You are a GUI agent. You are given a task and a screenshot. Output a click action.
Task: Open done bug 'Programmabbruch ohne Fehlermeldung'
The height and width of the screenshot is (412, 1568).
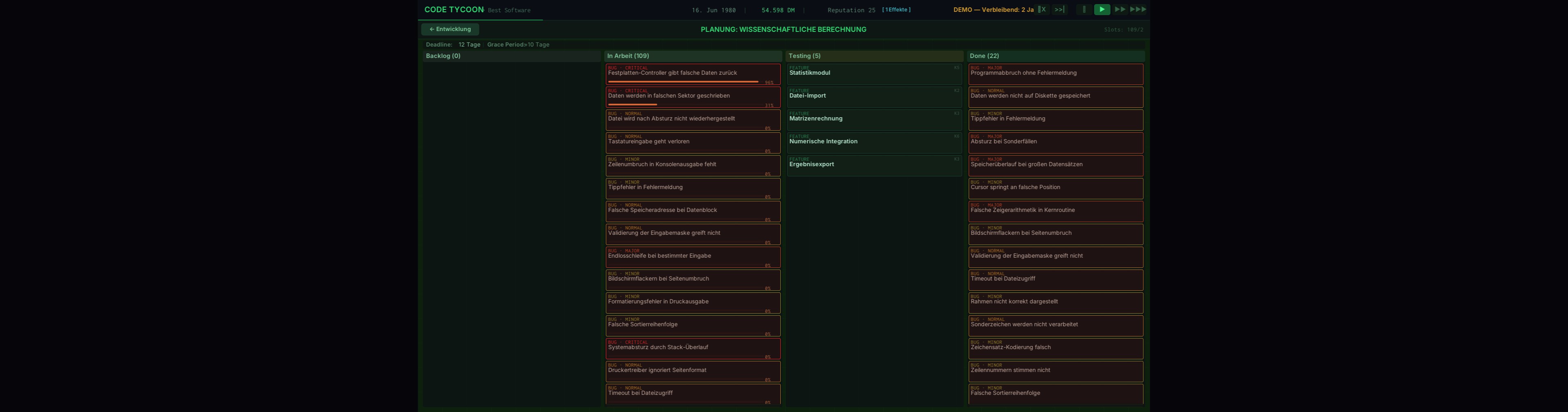tap(1056, 73)
